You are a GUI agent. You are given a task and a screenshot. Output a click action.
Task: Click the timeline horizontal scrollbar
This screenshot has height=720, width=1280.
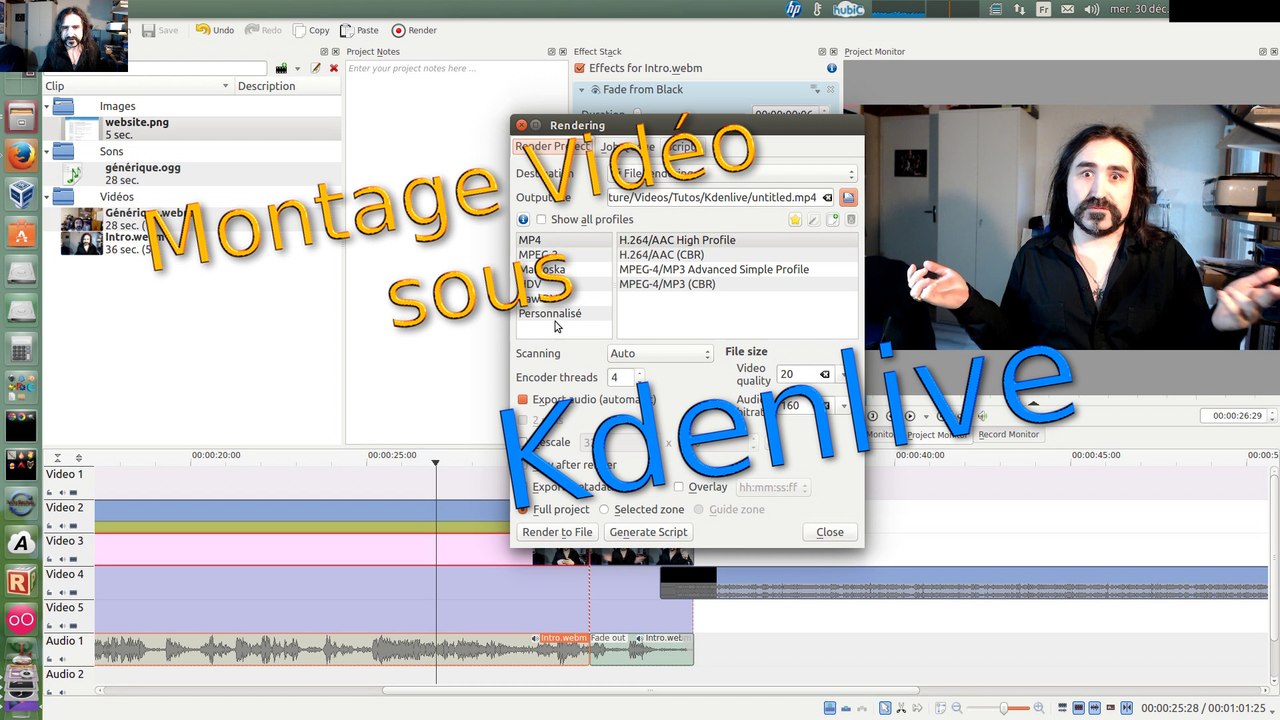point(651,690)
